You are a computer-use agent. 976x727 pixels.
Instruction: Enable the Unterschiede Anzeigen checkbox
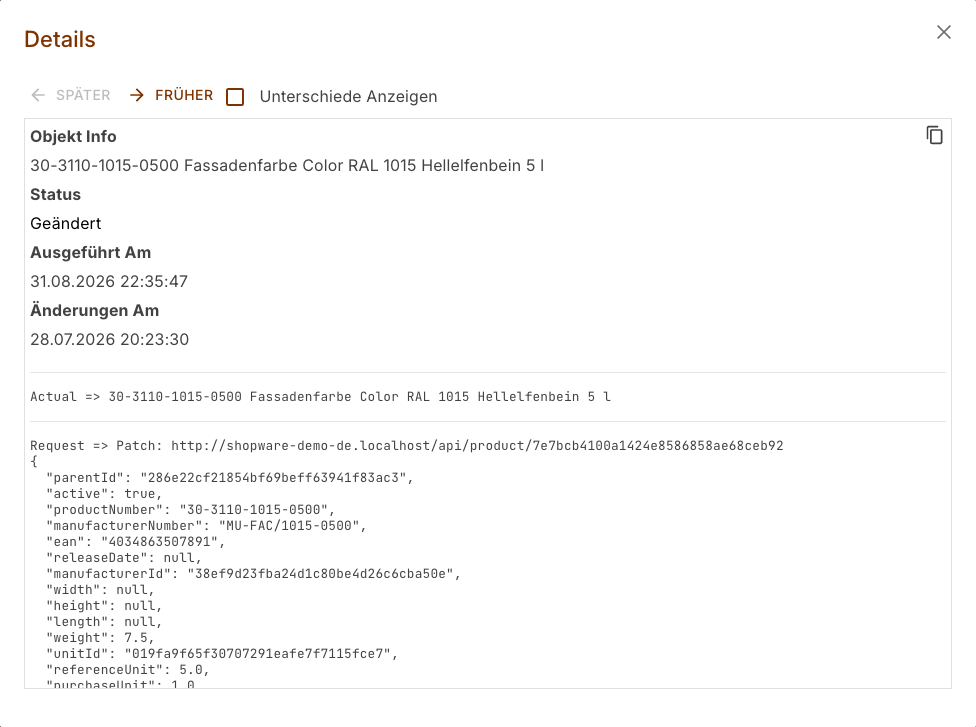(x=235, y=96)
